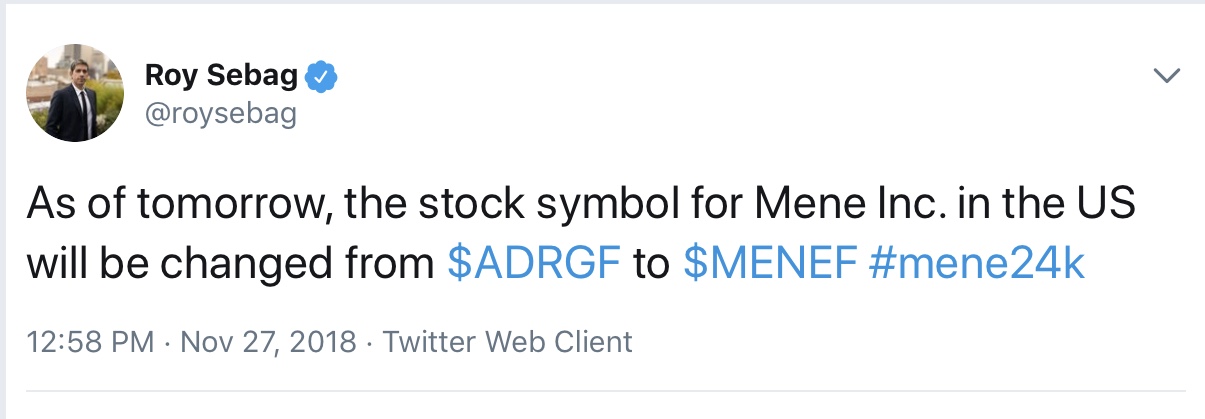Click the Nov 27, 2018 date
1205x419 pixels.
point(270,342)
